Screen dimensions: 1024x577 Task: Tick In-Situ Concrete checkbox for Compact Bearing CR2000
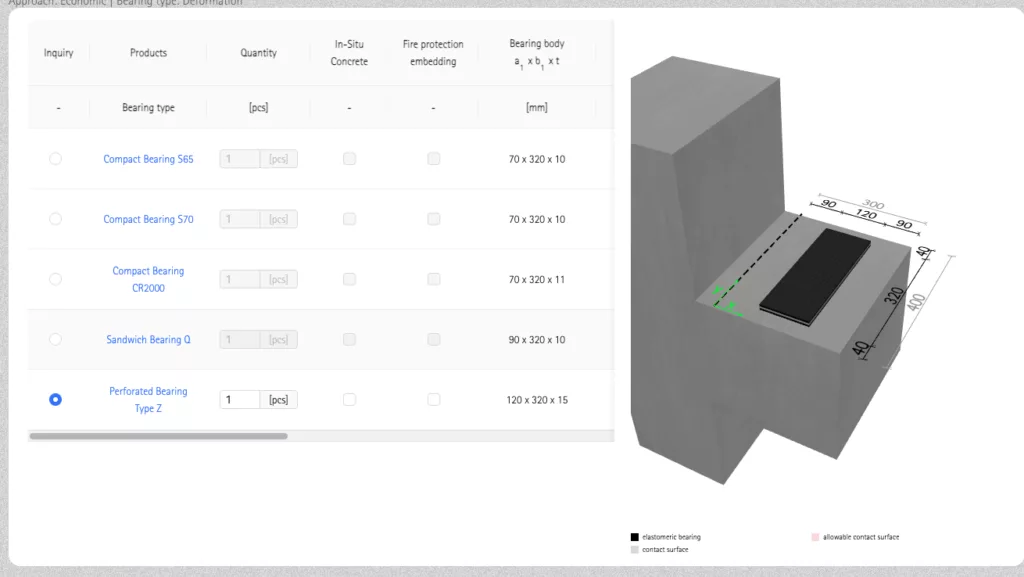click(349, 279)
